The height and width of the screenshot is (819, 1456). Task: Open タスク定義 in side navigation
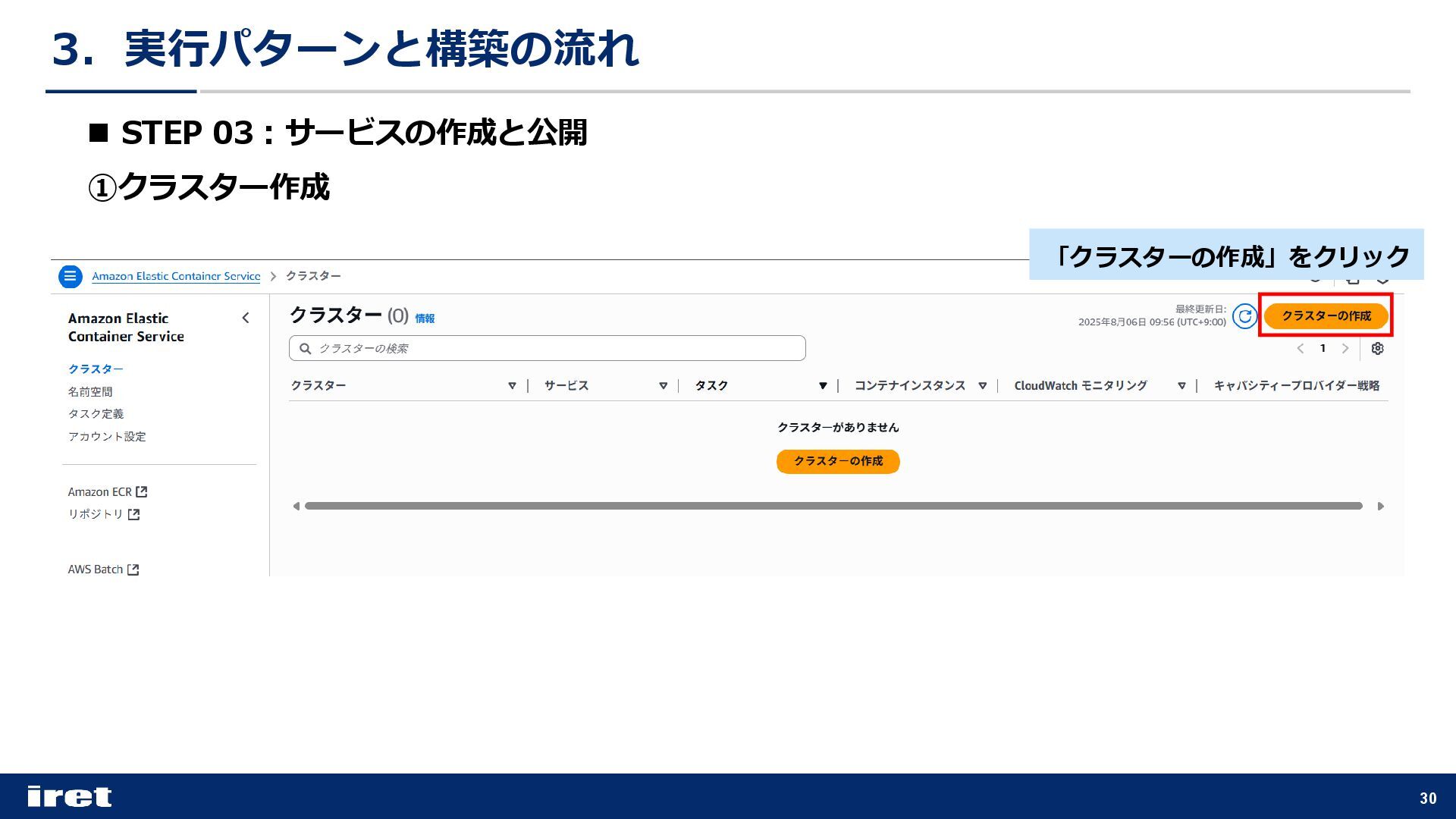point(96,414)
